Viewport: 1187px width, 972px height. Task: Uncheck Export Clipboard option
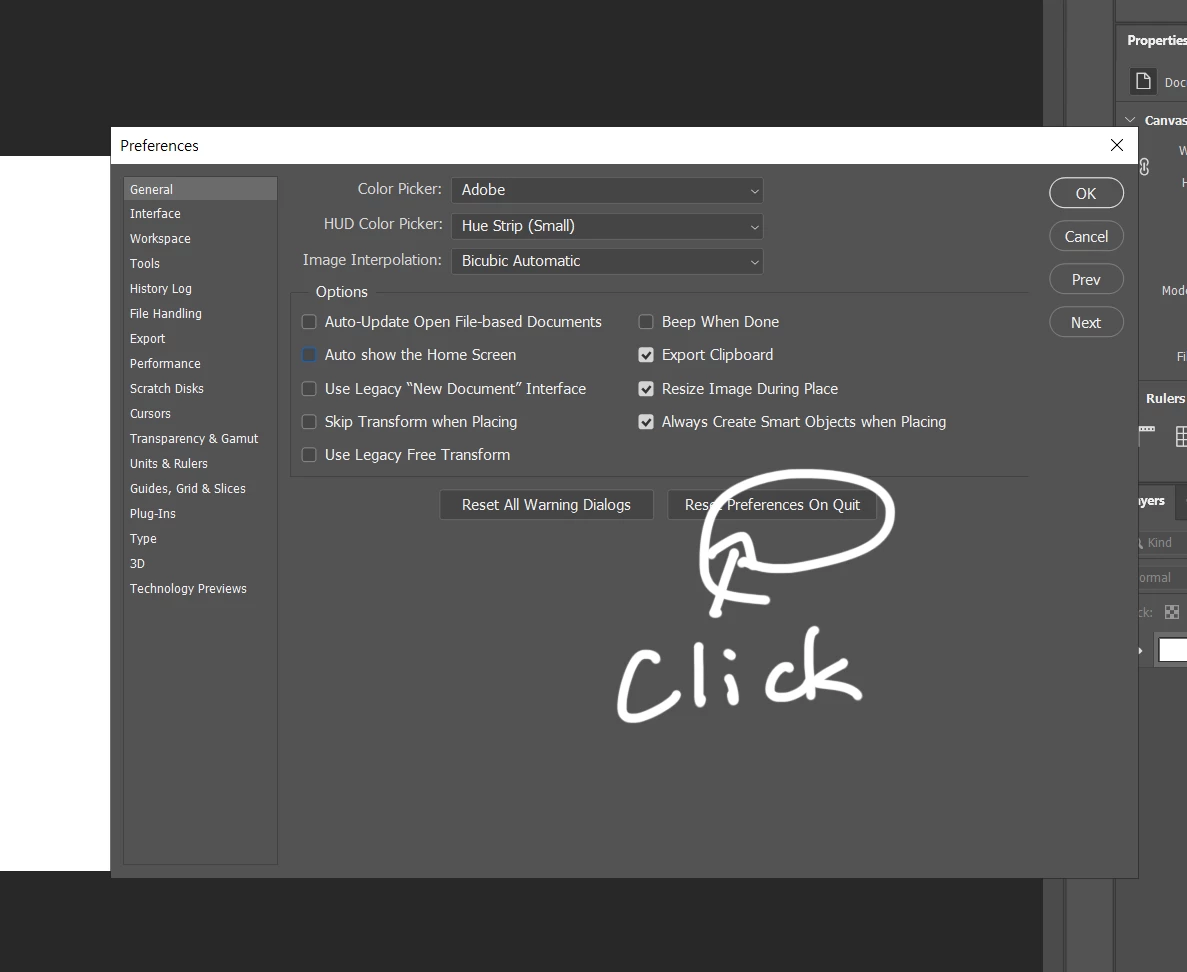click(x=646, y=355)
